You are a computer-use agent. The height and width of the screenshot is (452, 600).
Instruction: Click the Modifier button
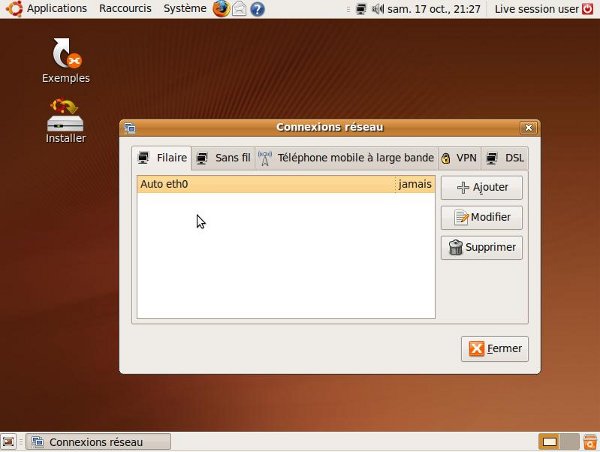481,217
